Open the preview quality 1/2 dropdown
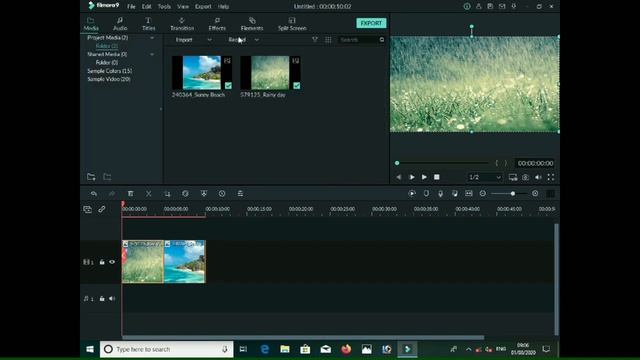 (x=485, y=177)
